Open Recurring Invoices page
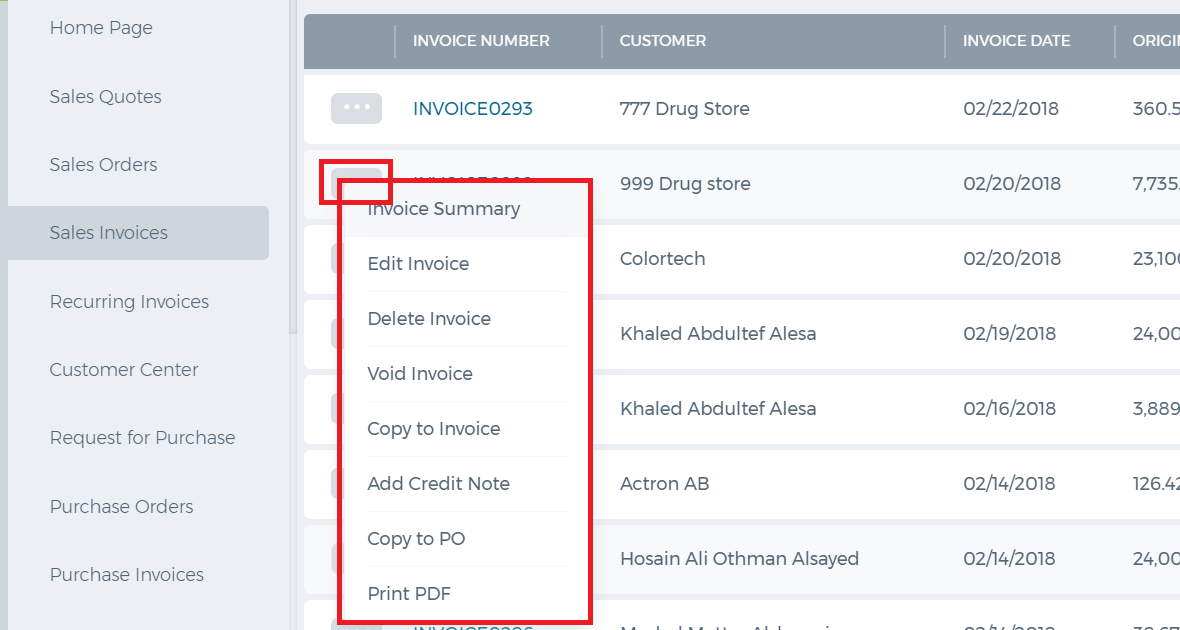The width and height of the screenshot is (1180, 630). tap(129, 301)
